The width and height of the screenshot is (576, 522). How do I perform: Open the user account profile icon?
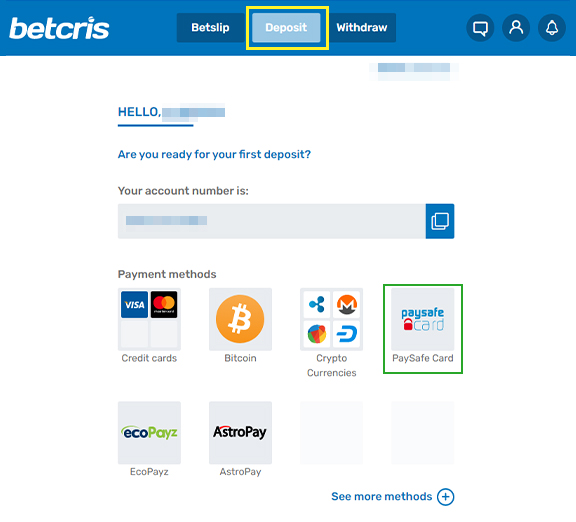coord(516,28)
